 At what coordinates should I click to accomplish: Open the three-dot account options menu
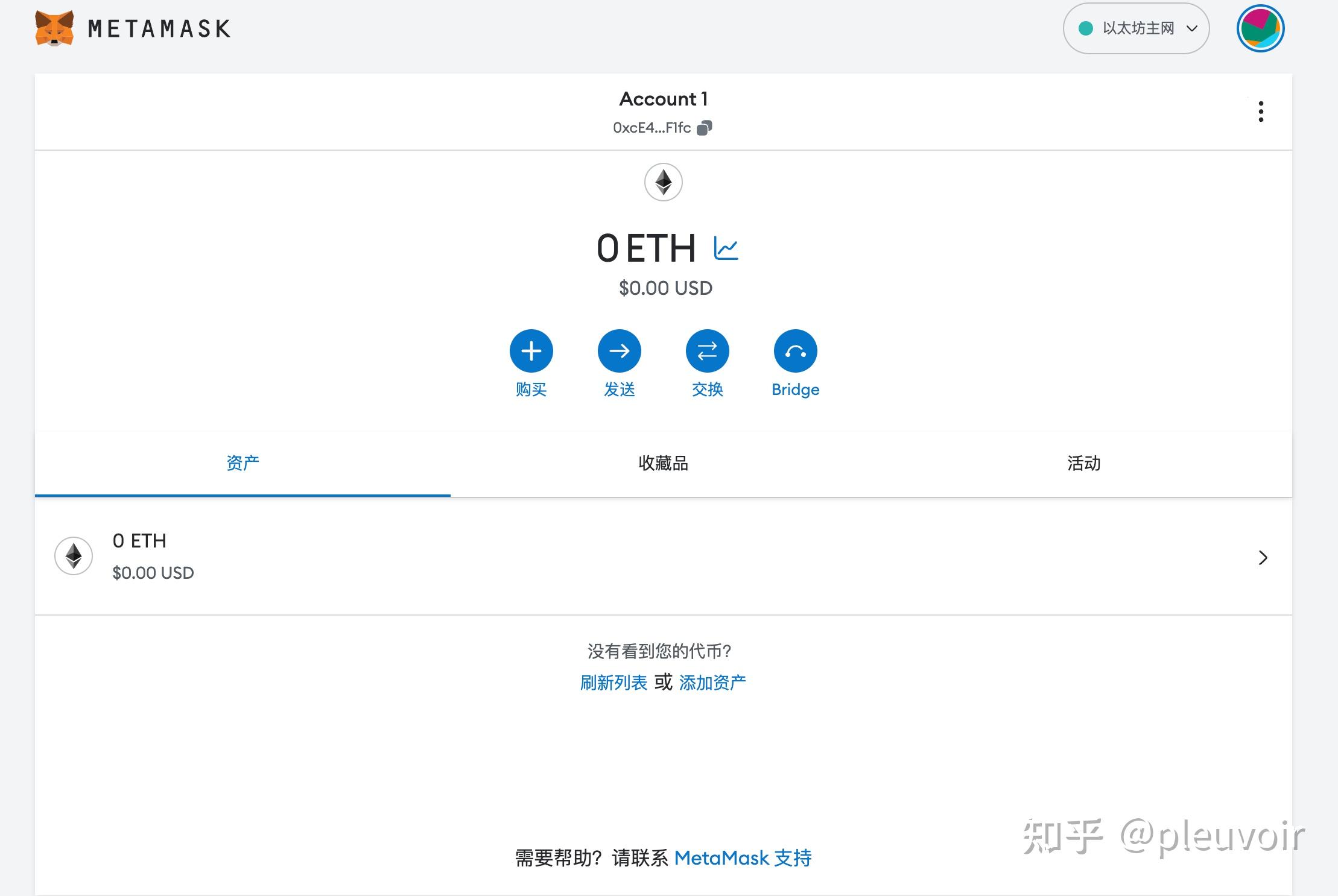click(x=1261, y=112)
